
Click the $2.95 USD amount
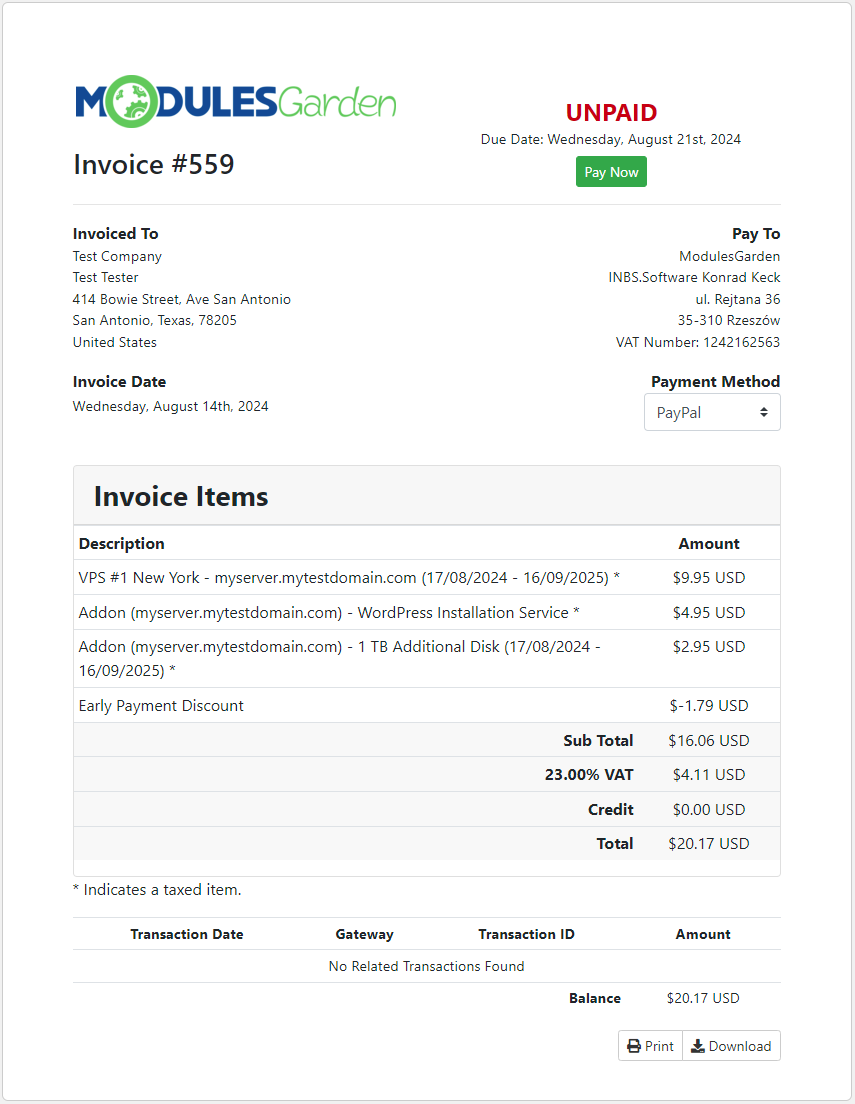coord(709,646)
